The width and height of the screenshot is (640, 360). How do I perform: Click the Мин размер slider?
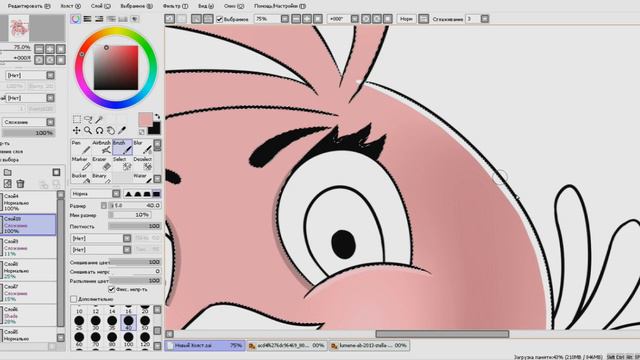click(x=130, y=215)
